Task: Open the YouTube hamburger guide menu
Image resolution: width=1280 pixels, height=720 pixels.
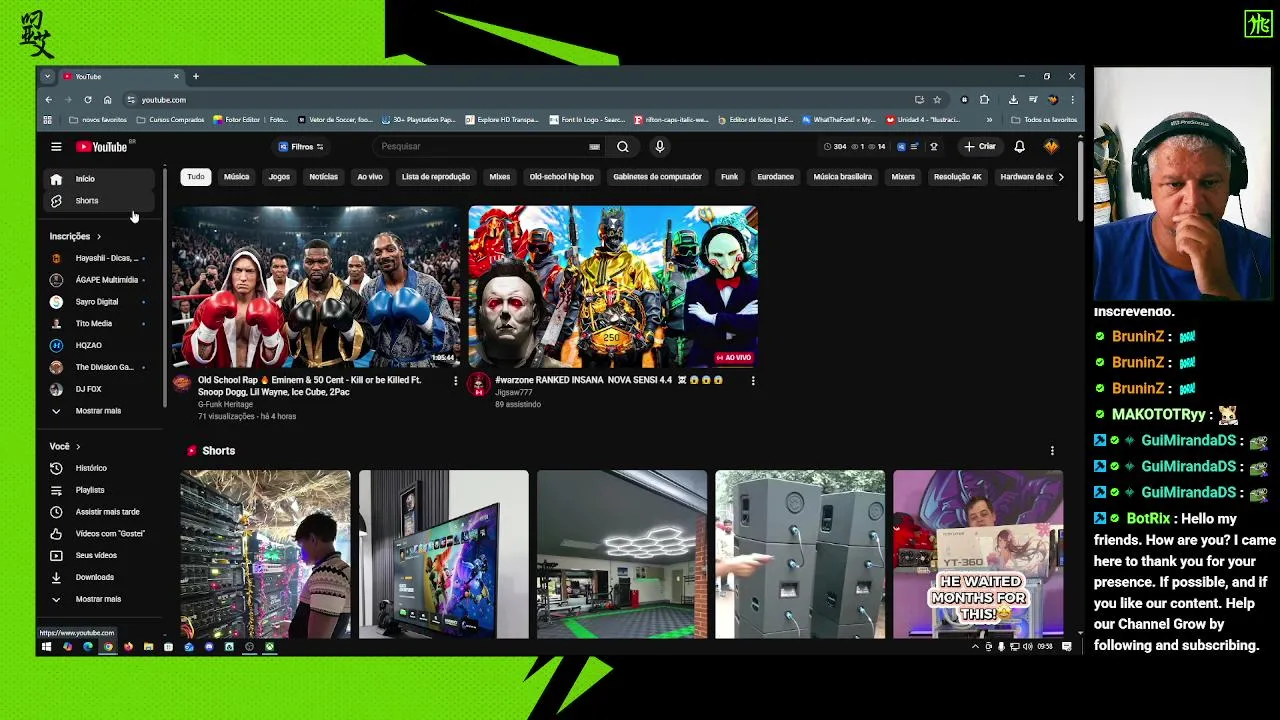Action: [56, 147]
